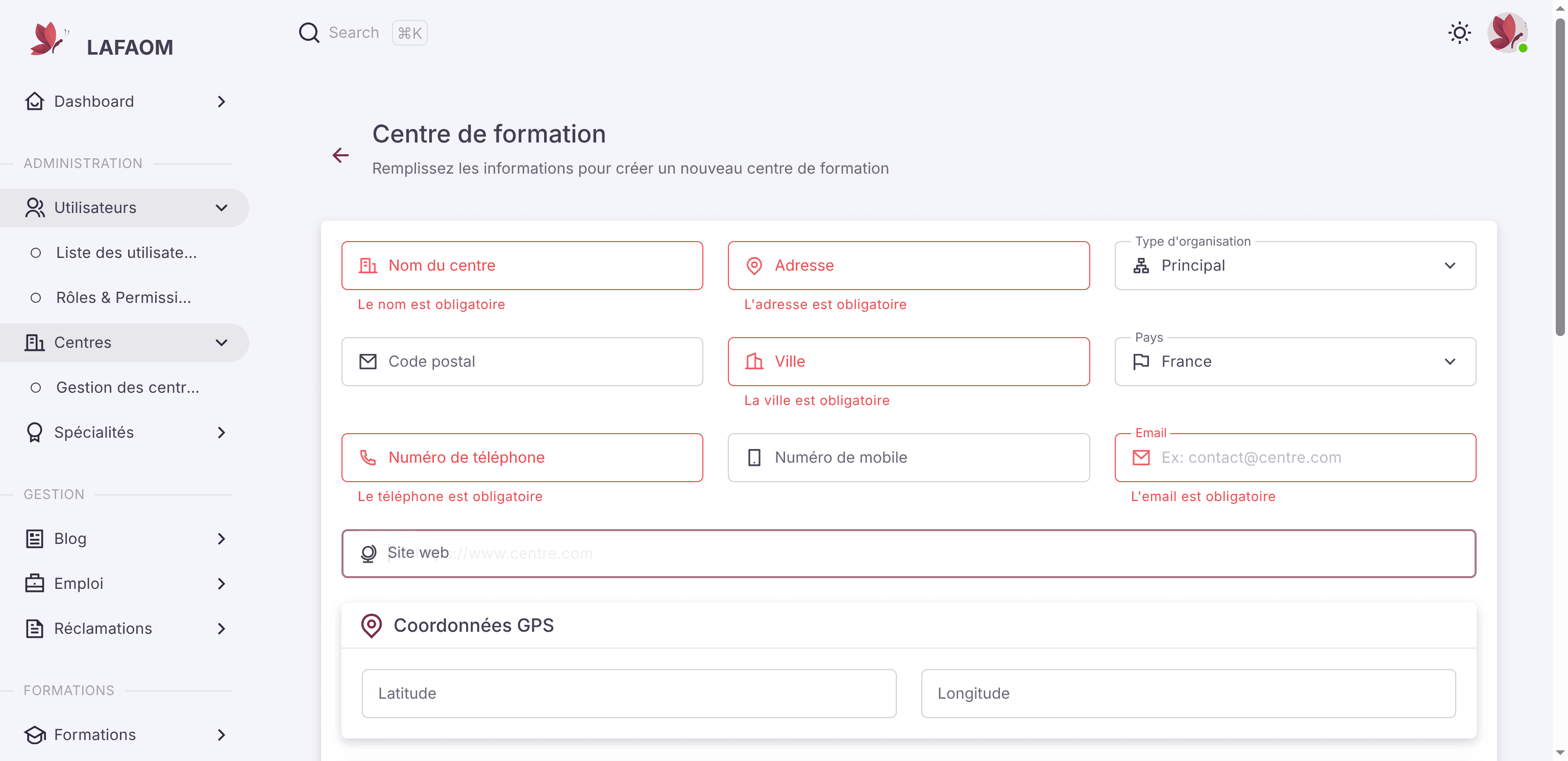Click the Spécialités award icon
The width and height of the screenshot is (1568, 761).
click(x=35, y=433)
